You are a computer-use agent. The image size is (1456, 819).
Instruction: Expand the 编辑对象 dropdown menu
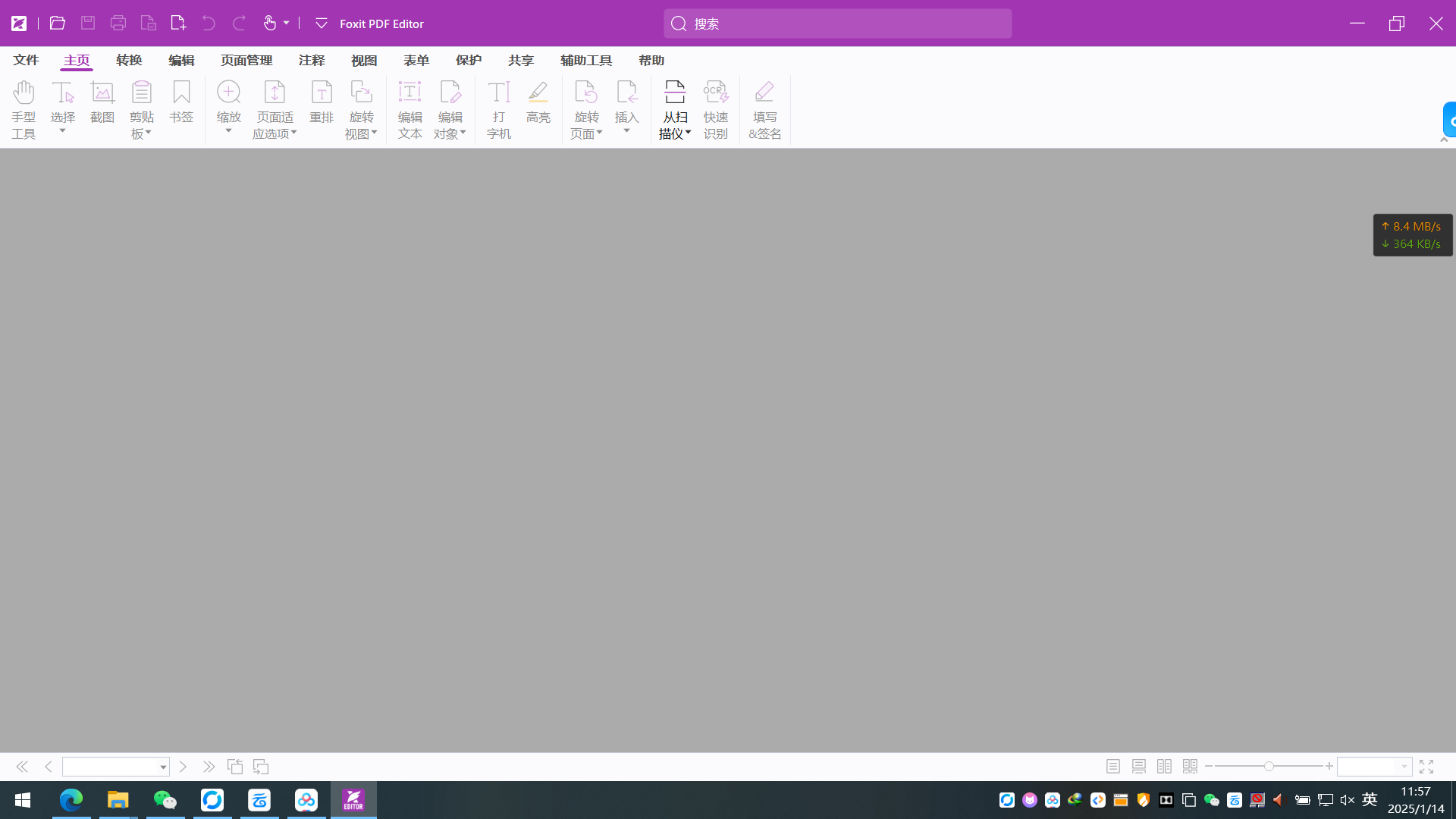pyautogui.click(x=462, y=133)
